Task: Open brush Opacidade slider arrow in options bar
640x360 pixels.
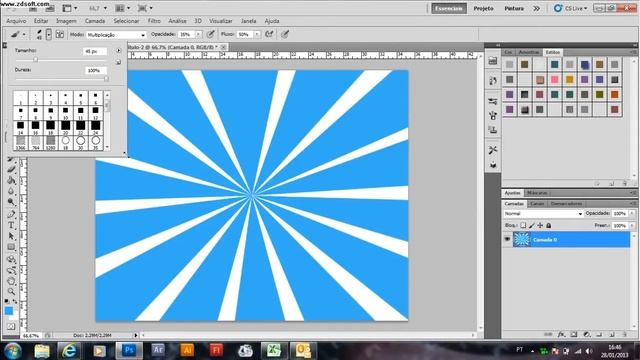Action: pyautogui.click(x=198, y=35)
